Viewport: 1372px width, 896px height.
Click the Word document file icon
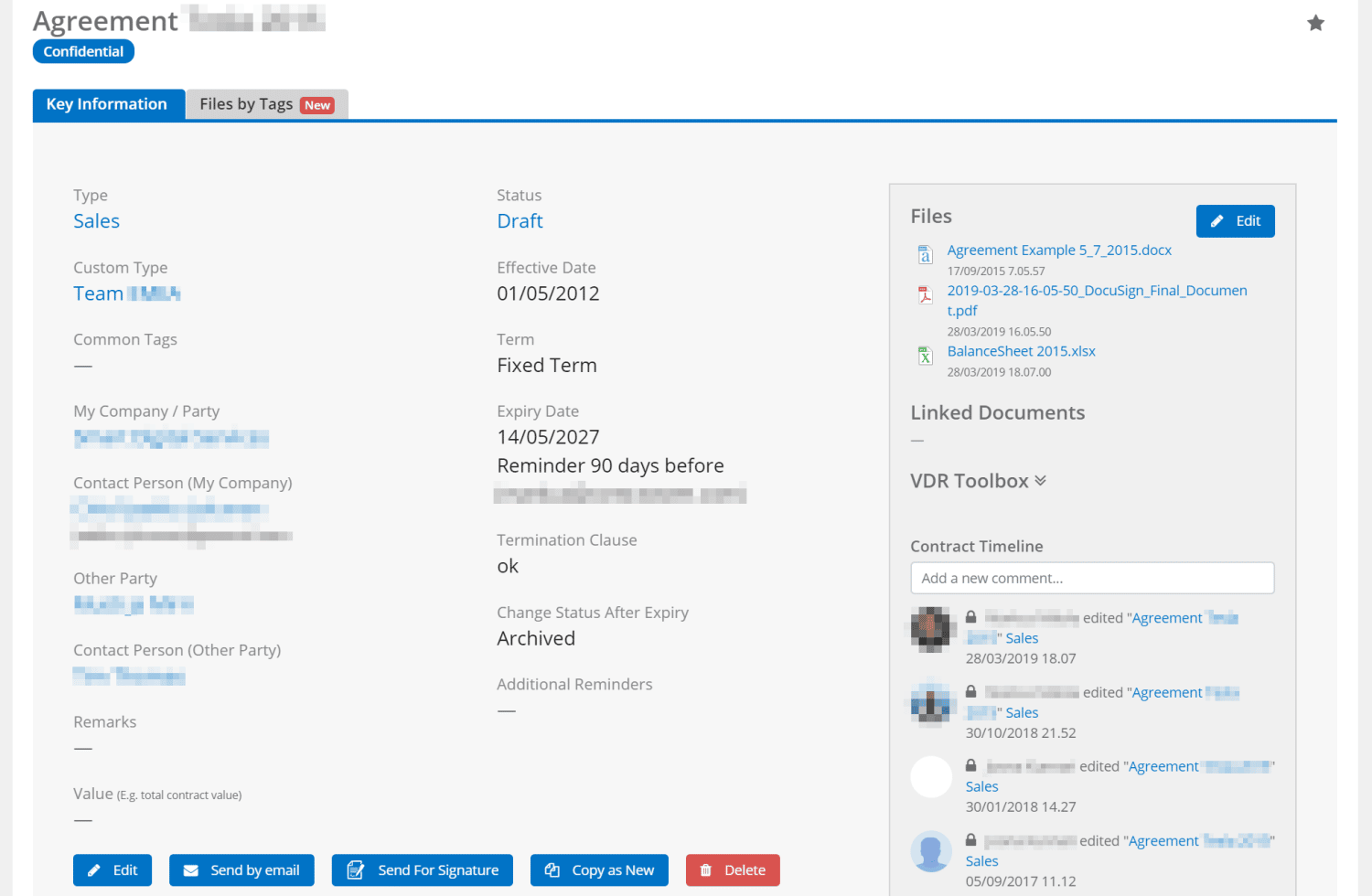tap(925, 255)
